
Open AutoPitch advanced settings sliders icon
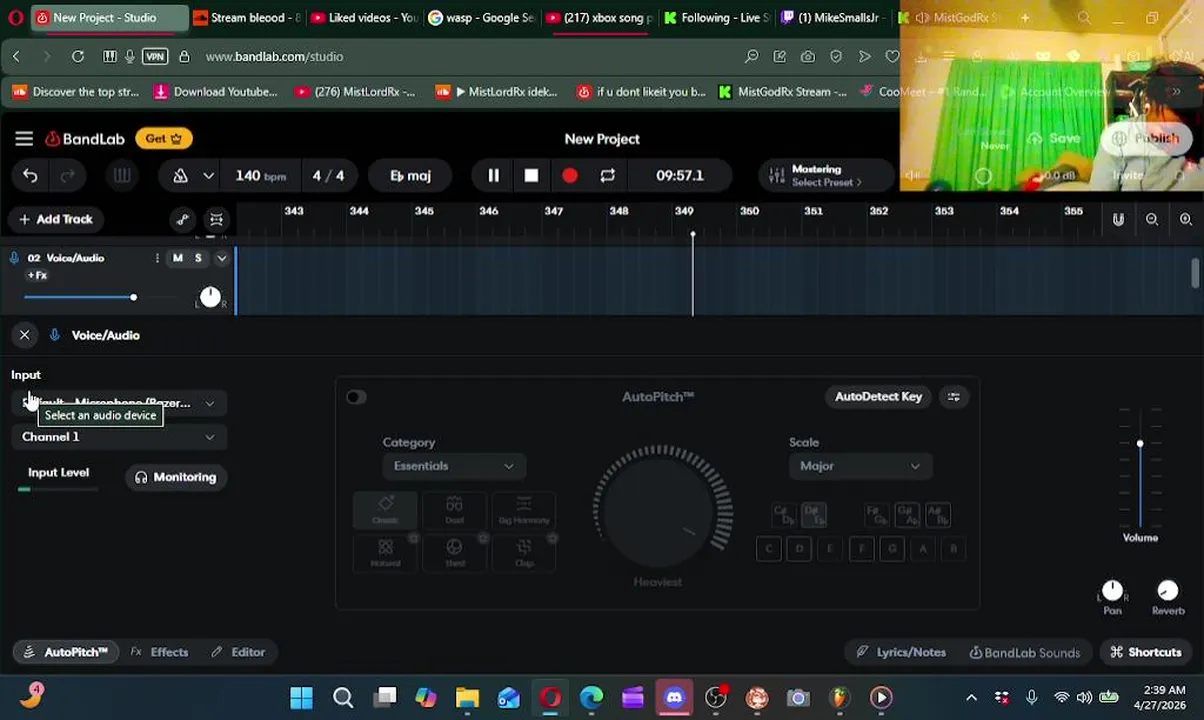point(954,397)
